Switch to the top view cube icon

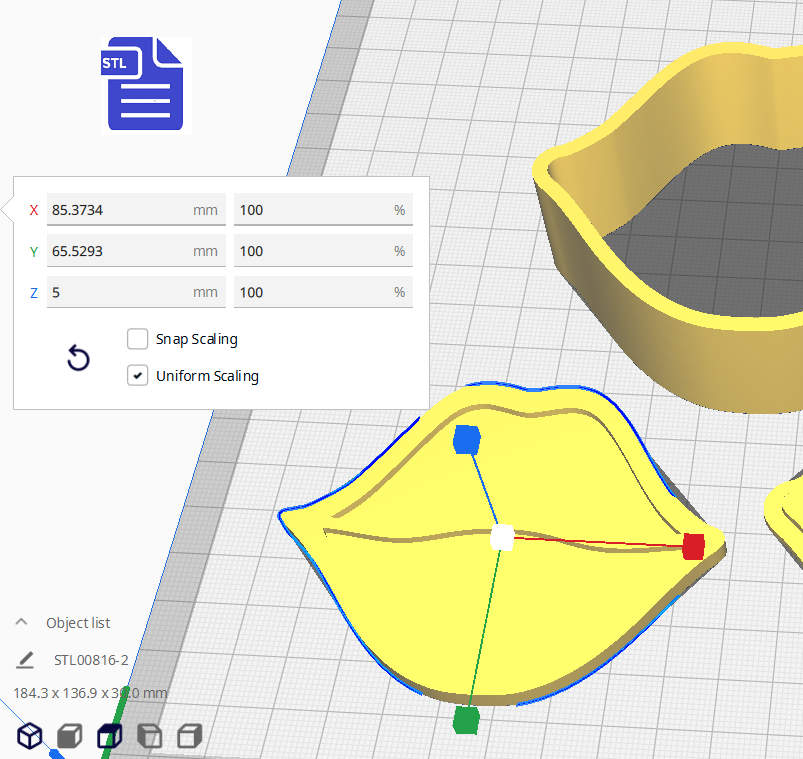[108, 737]
